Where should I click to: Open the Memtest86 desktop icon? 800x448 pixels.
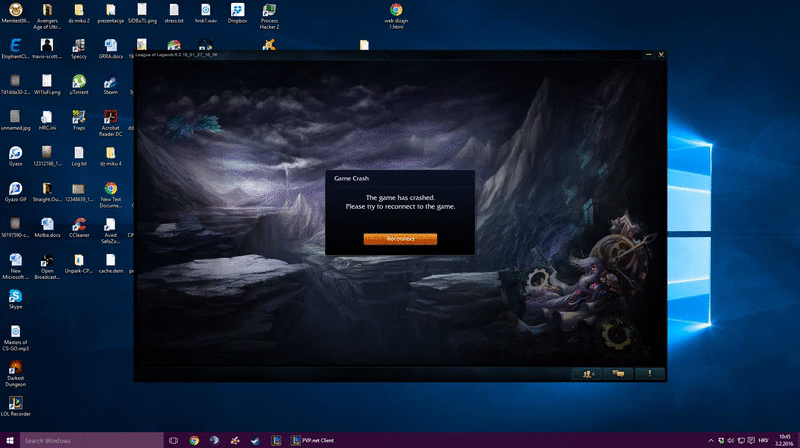pyautogui.click(x=15, y=14)
